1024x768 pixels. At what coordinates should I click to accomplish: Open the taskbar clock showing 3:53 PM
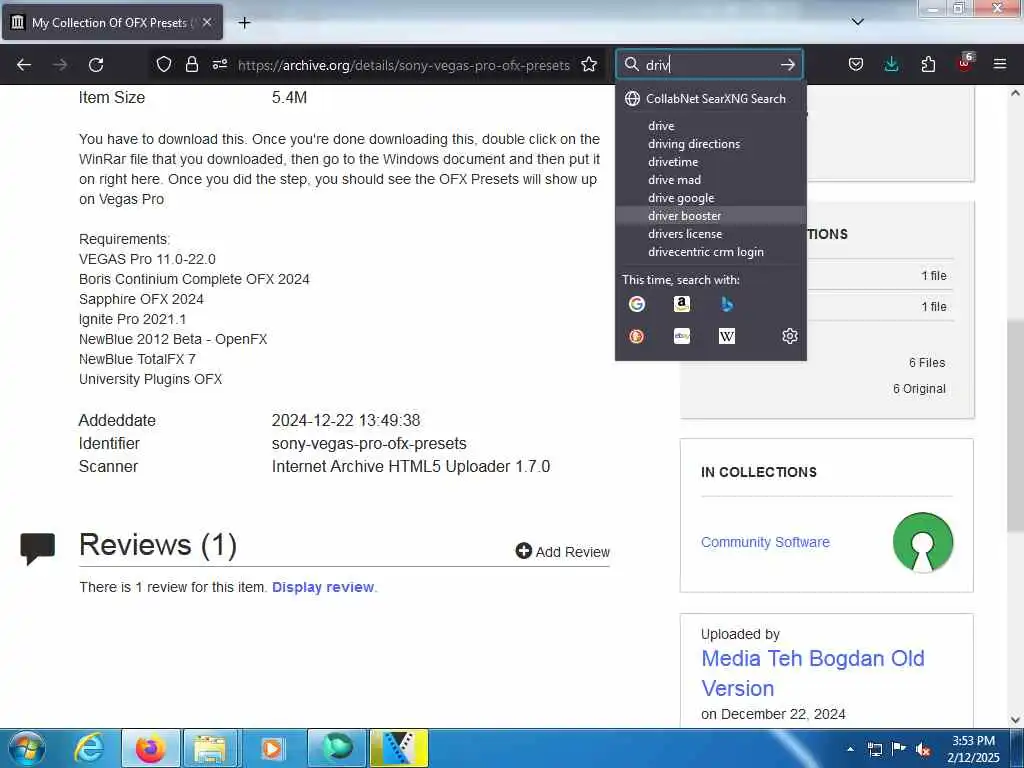[973, 749]
